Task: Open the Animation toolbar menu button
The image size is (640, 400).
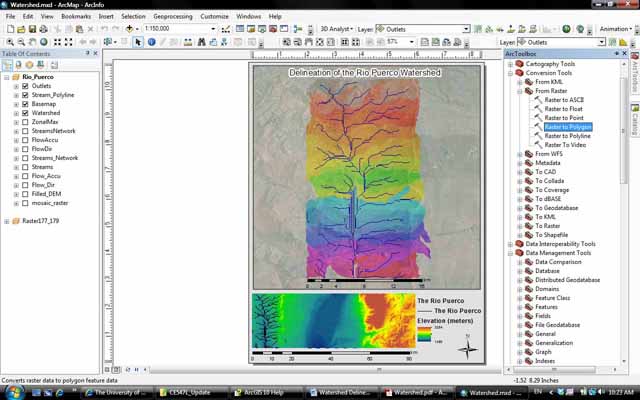Action: click(614, 29)
